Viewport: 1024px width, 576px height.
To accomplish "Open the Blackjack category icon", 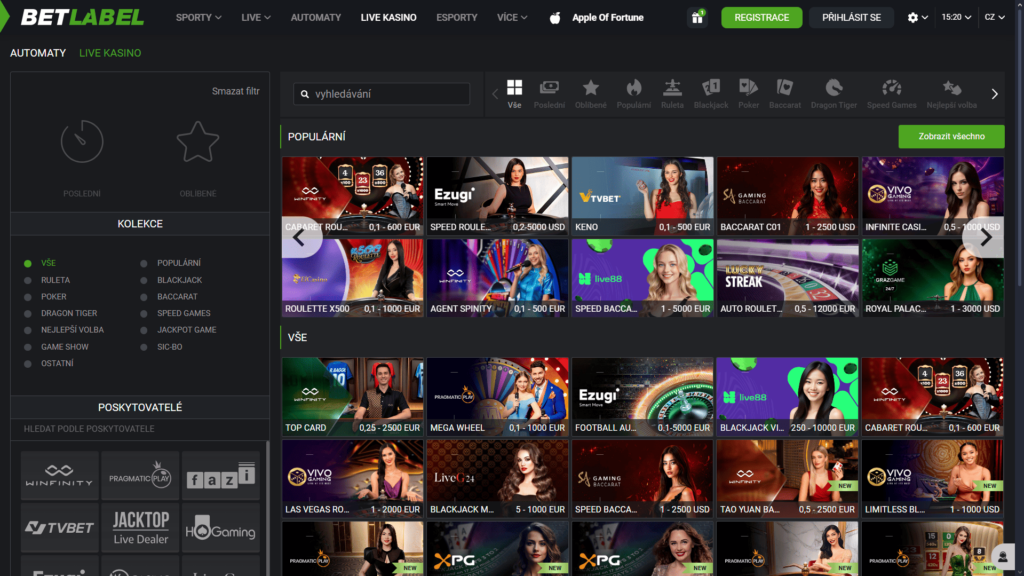I will (711, 93).
